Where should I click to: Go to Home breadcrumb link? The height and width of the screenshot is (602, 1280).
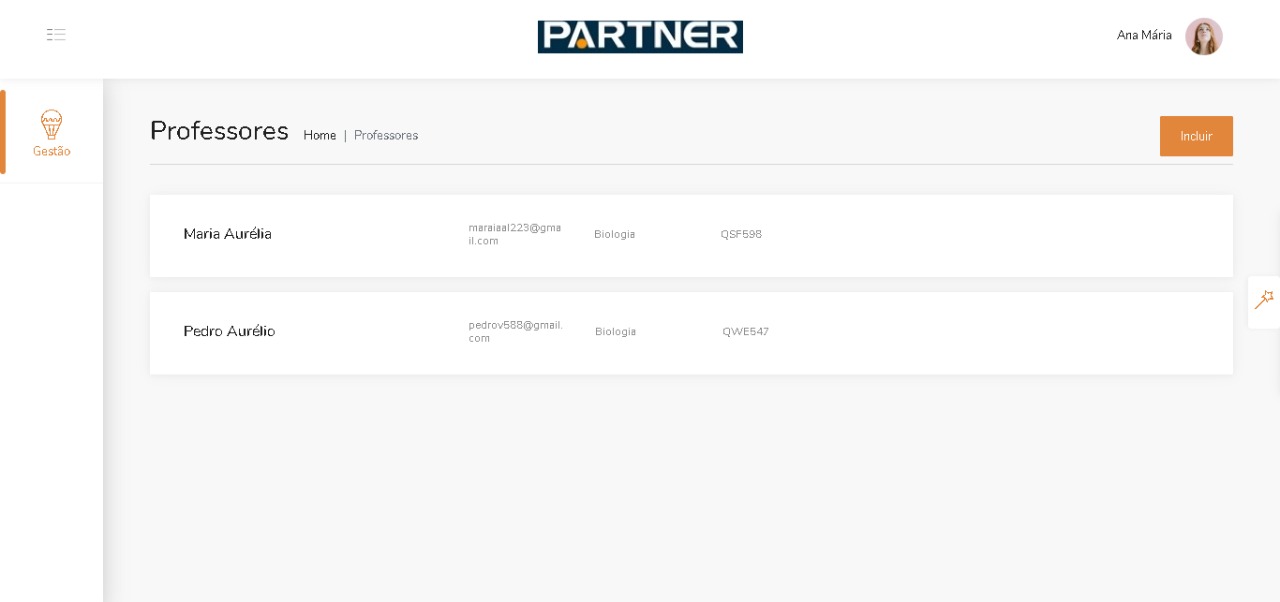(x=320, y=135)
